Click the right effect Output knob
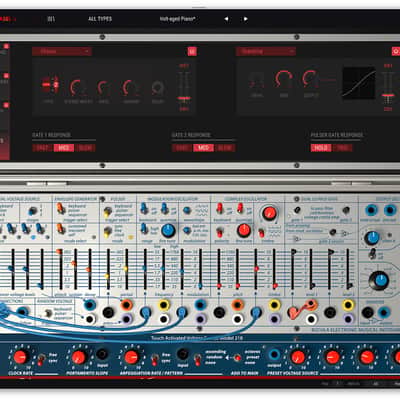 (311, 79)
